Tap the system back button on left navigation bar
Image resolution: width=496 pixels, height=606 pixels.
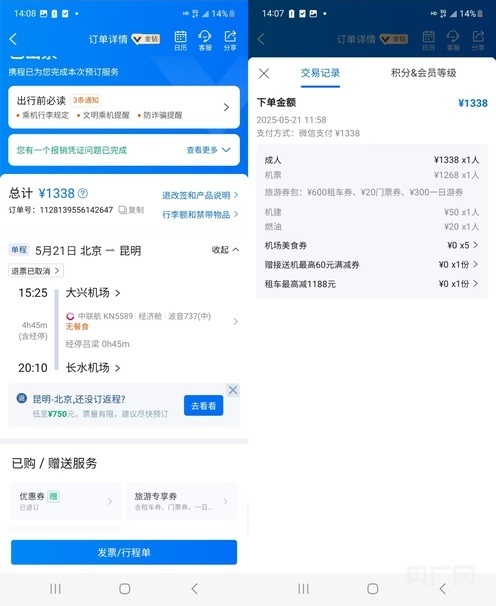(x=194, y=589)
